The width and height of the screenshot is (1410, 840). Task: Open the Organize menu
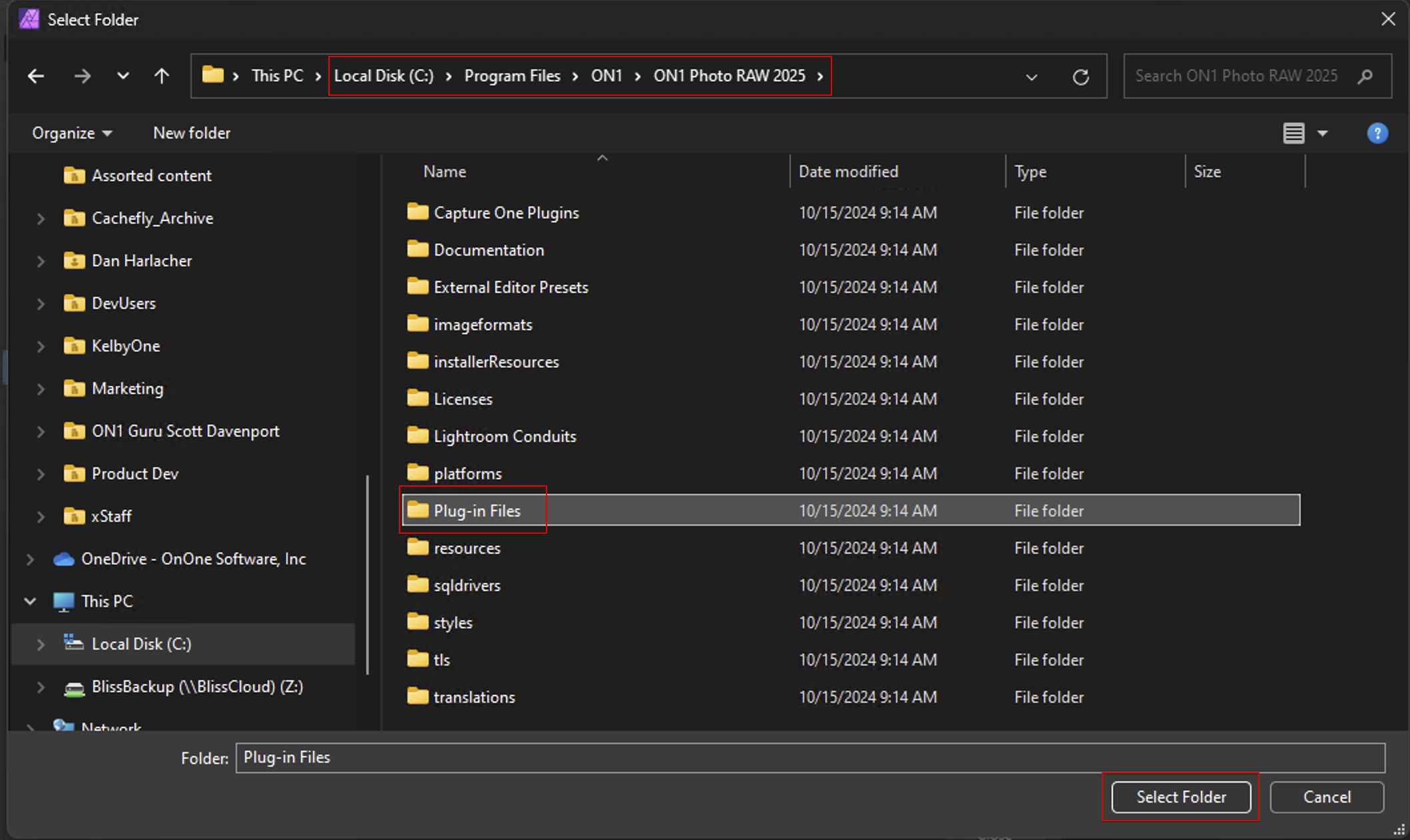pos(72,133)
